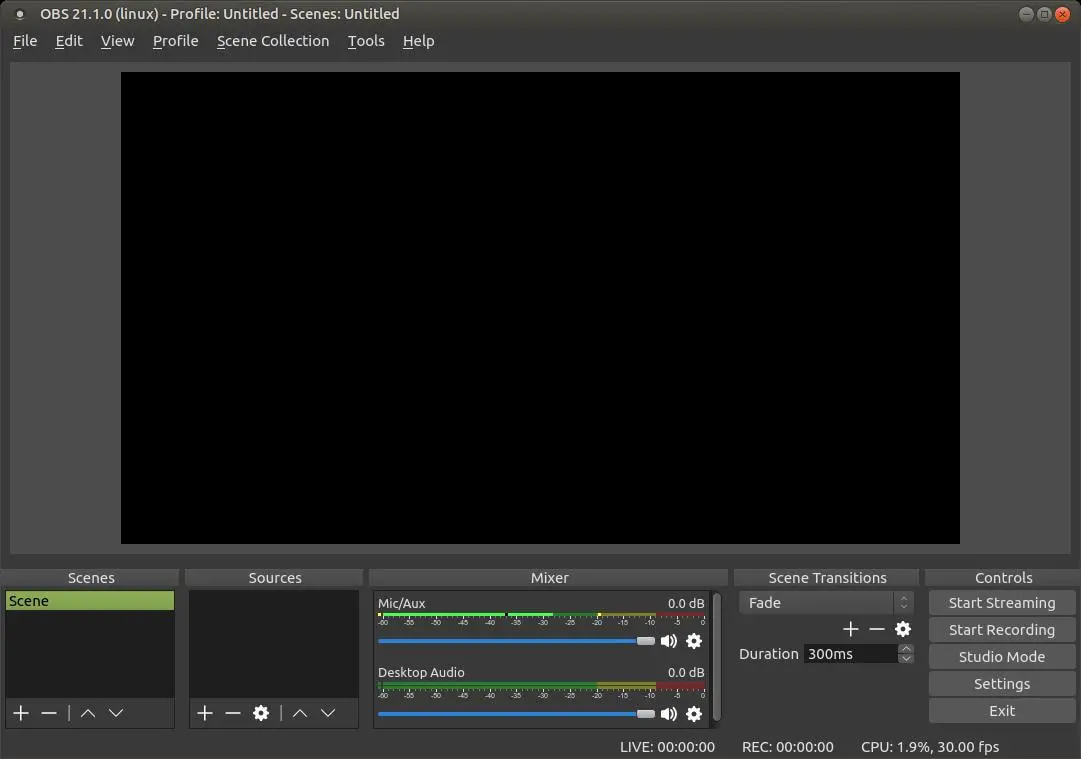Add a new scene transition with plus icon

coord(851,629)
